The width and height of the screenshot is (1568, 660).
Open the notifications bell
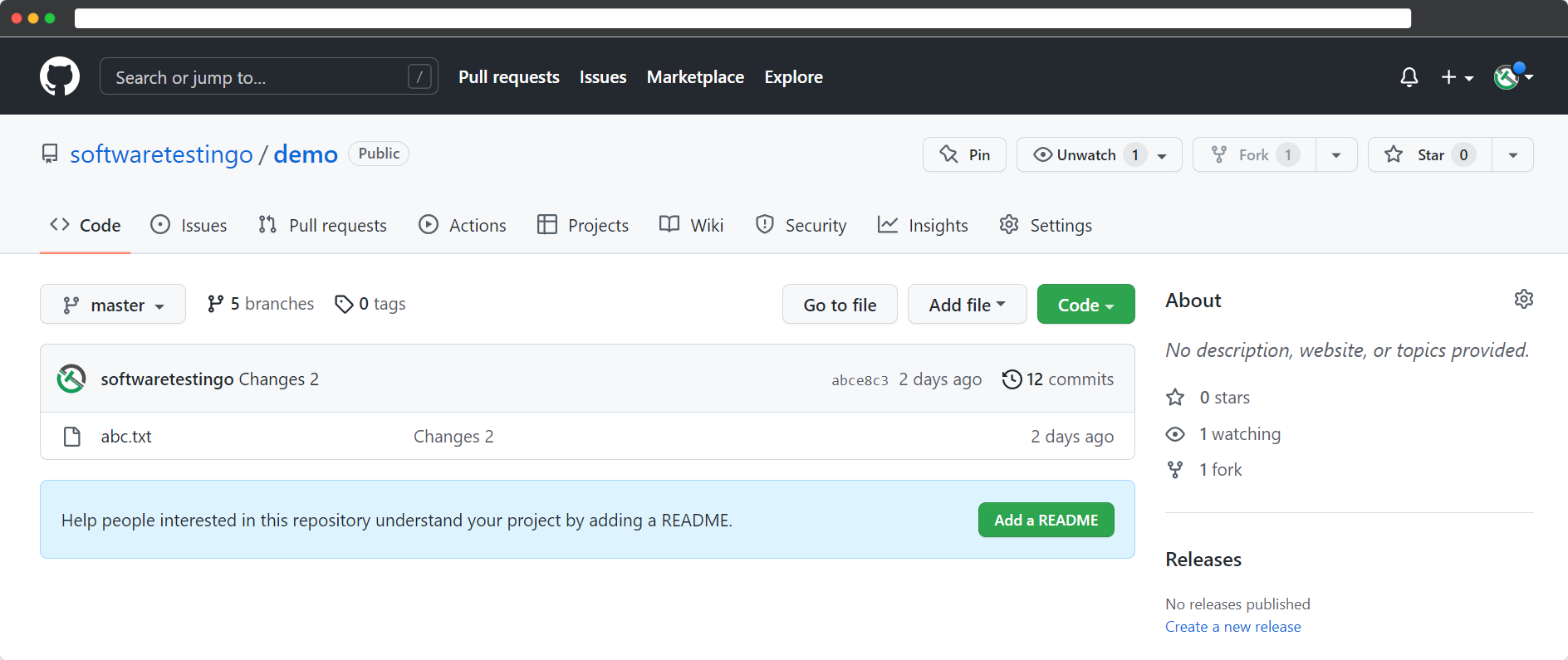click(x=1409, y=77)
